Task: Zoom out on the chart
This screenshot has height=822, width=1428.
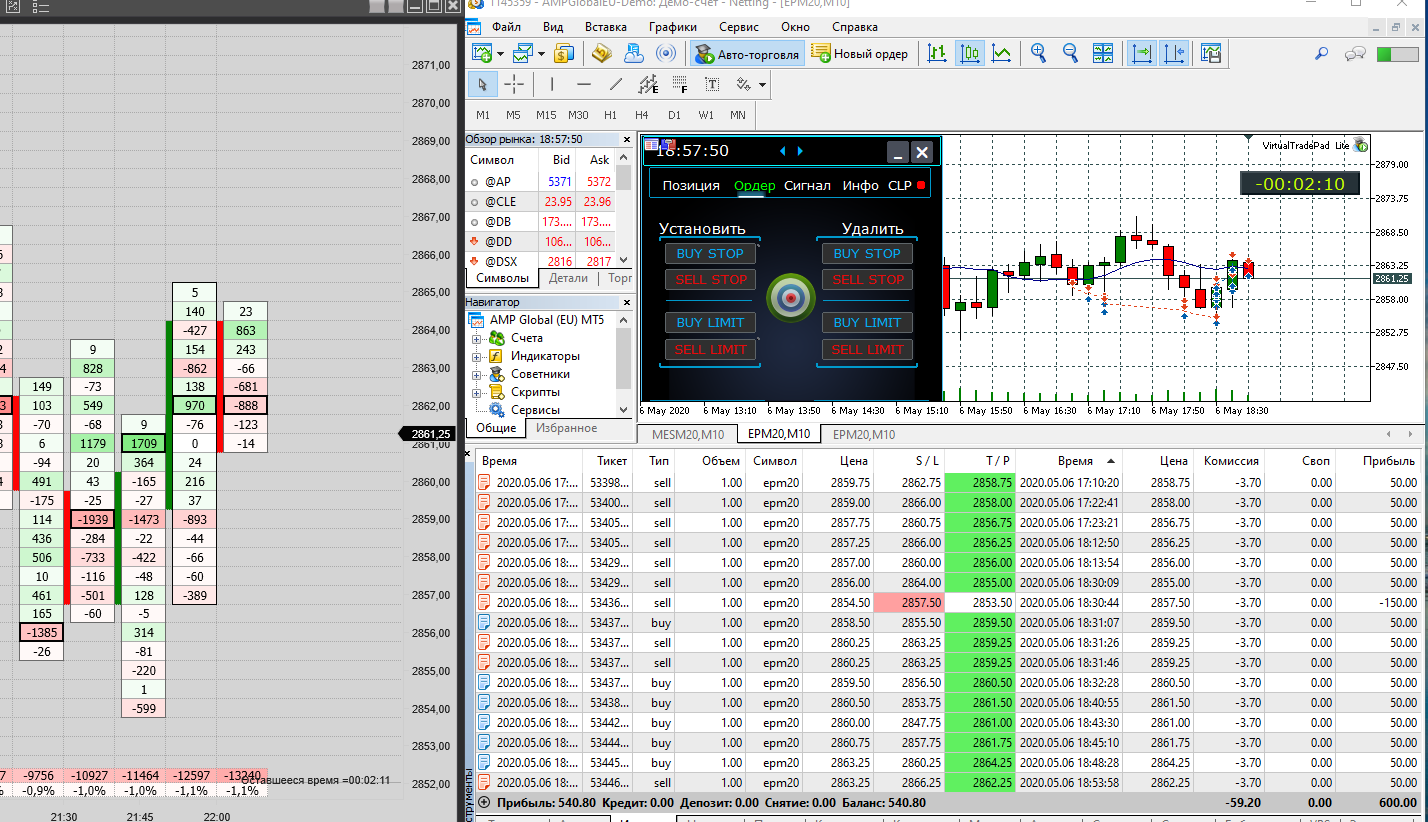Action: [1070, 54]
